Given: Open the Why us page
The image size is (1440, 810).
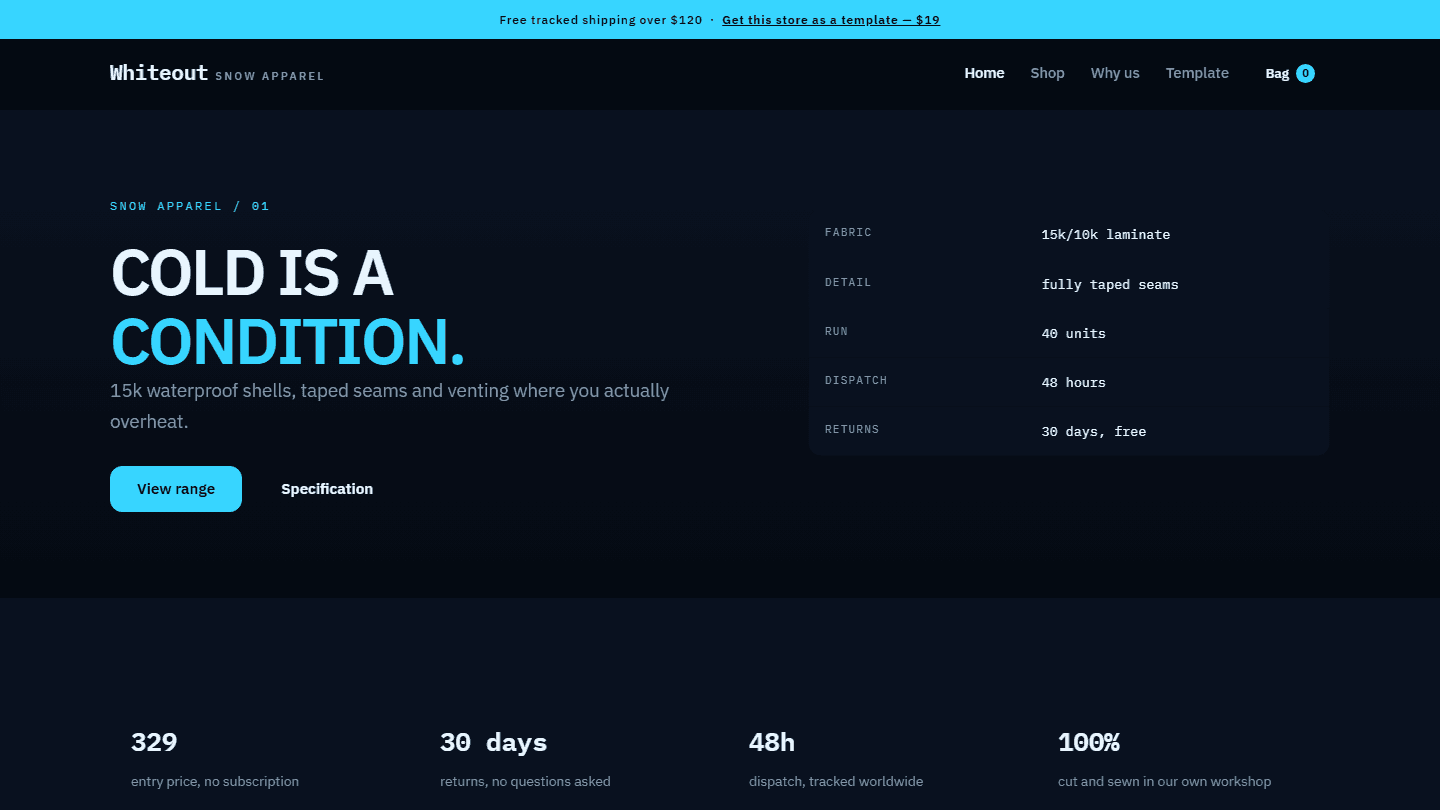Looking at the screenshot, I should 1115,73.
